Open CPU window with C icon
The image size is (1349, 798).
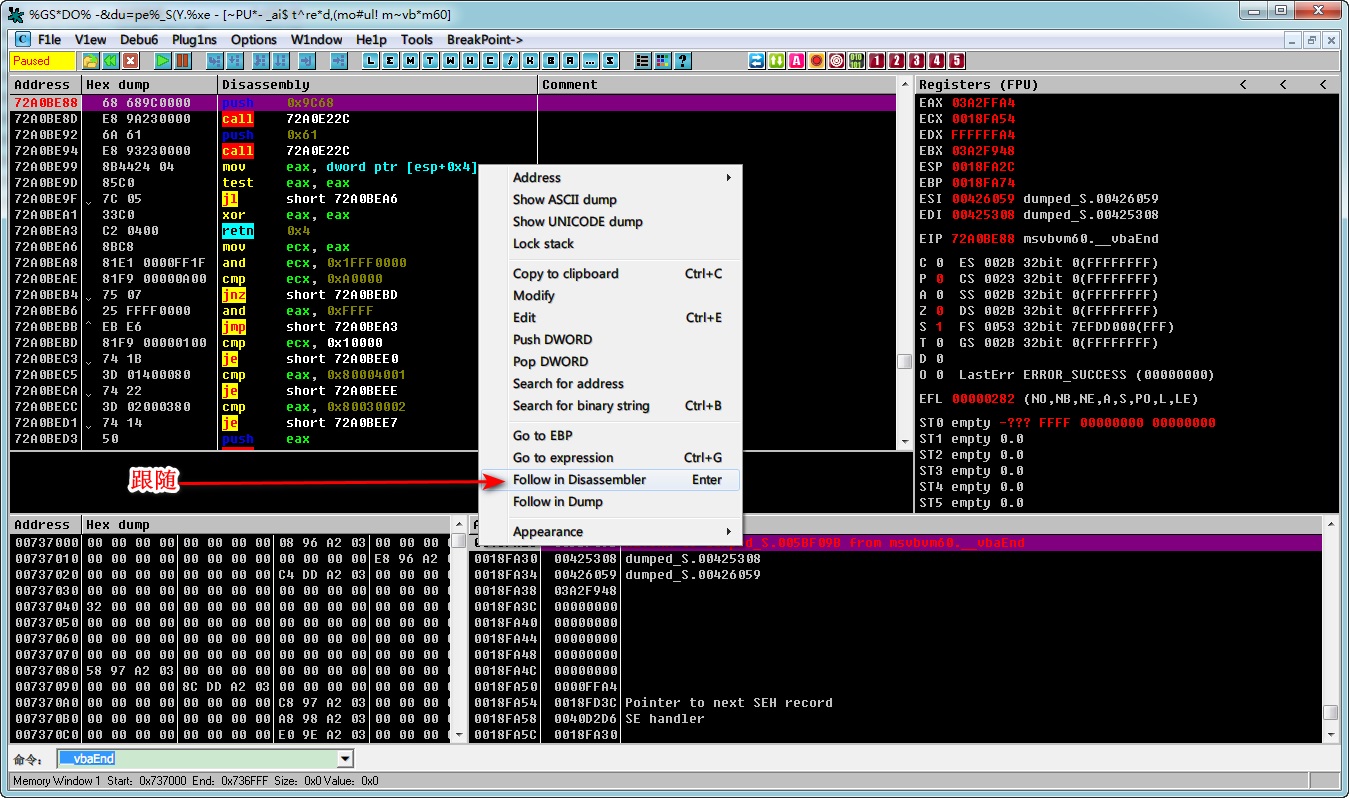(490, 61)
